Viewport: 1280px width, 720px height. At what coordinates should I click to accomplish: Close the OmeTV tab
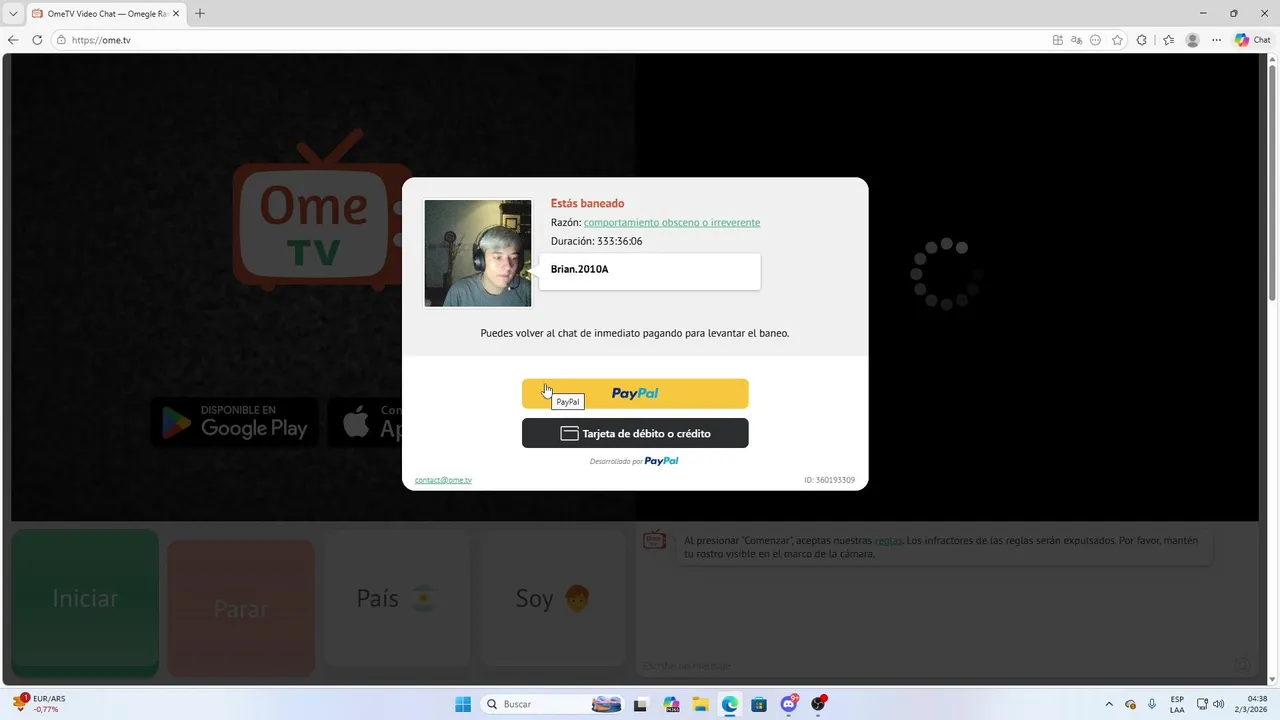pyautogui.click(x=177, y=13)
